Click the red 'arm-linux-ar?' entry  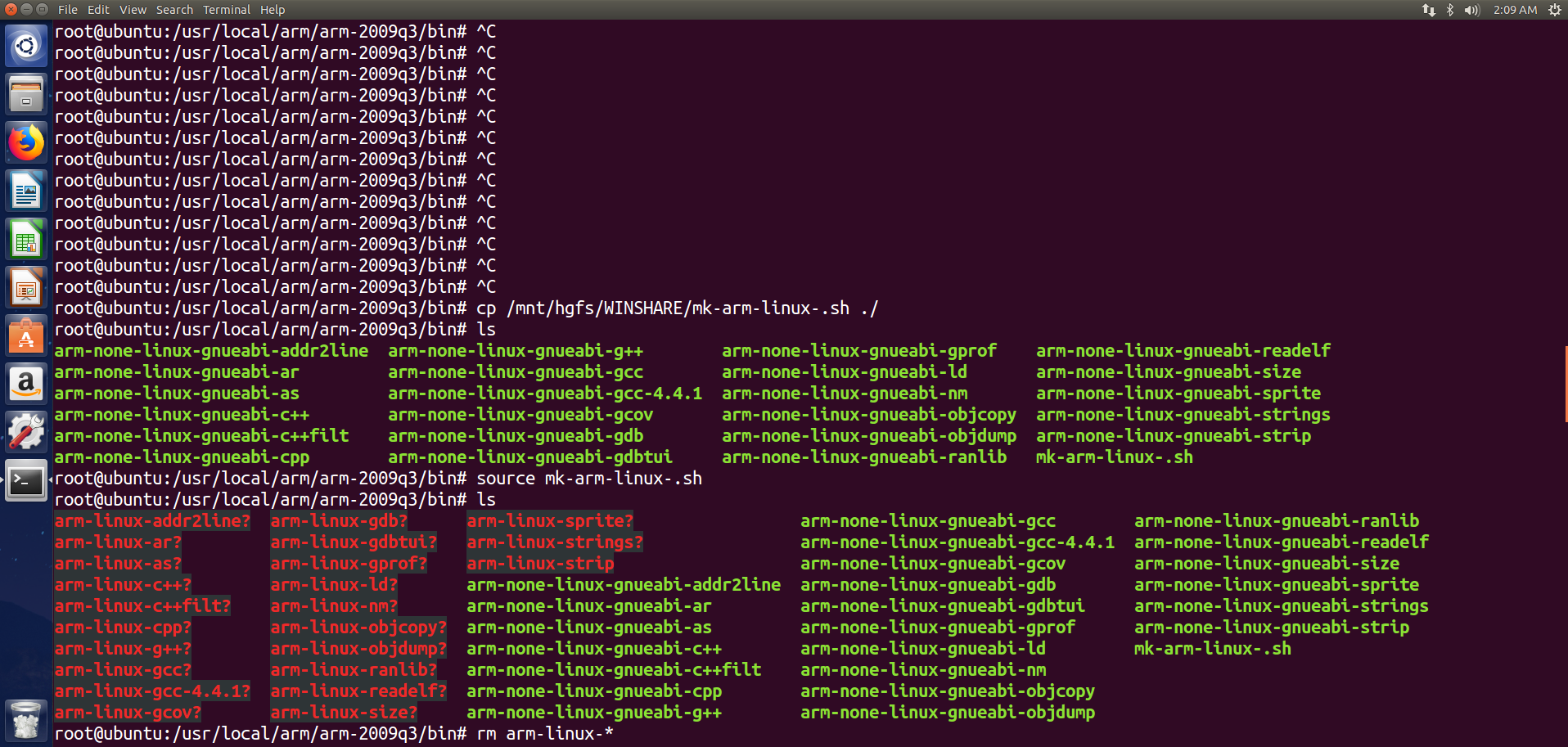(x=118, y=542)
